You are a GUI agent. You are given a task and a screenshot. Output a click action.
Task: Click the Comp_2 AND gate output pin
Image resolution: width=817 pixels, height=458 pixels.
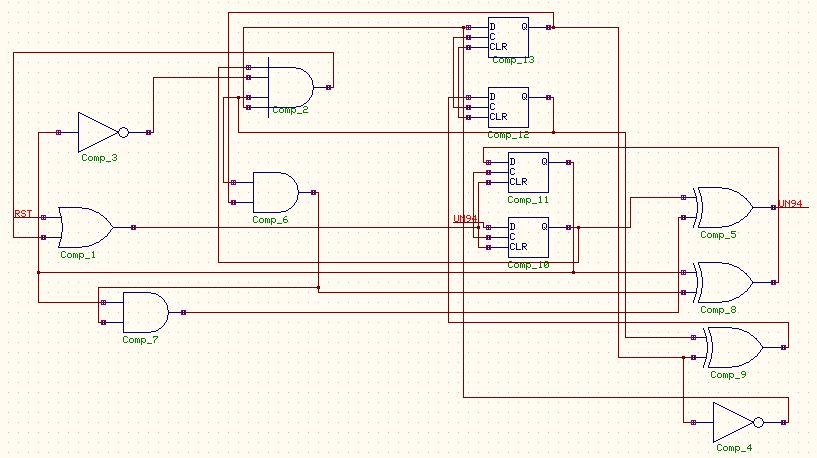click(328, 88)
